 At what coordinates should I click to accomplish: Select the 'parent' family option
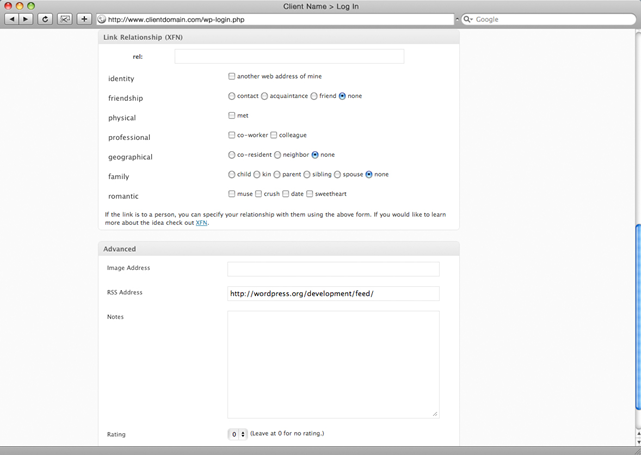click(x=277, y=174)
